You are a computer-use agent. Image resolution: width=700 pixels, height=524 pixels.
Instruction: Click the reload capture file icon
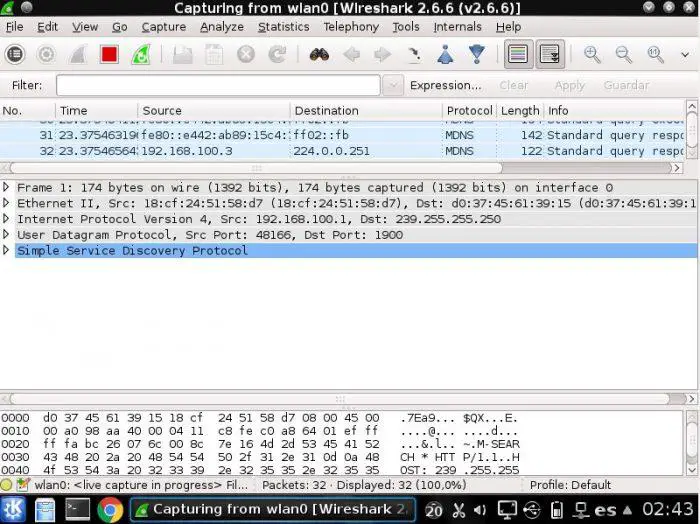pos(277,54)
